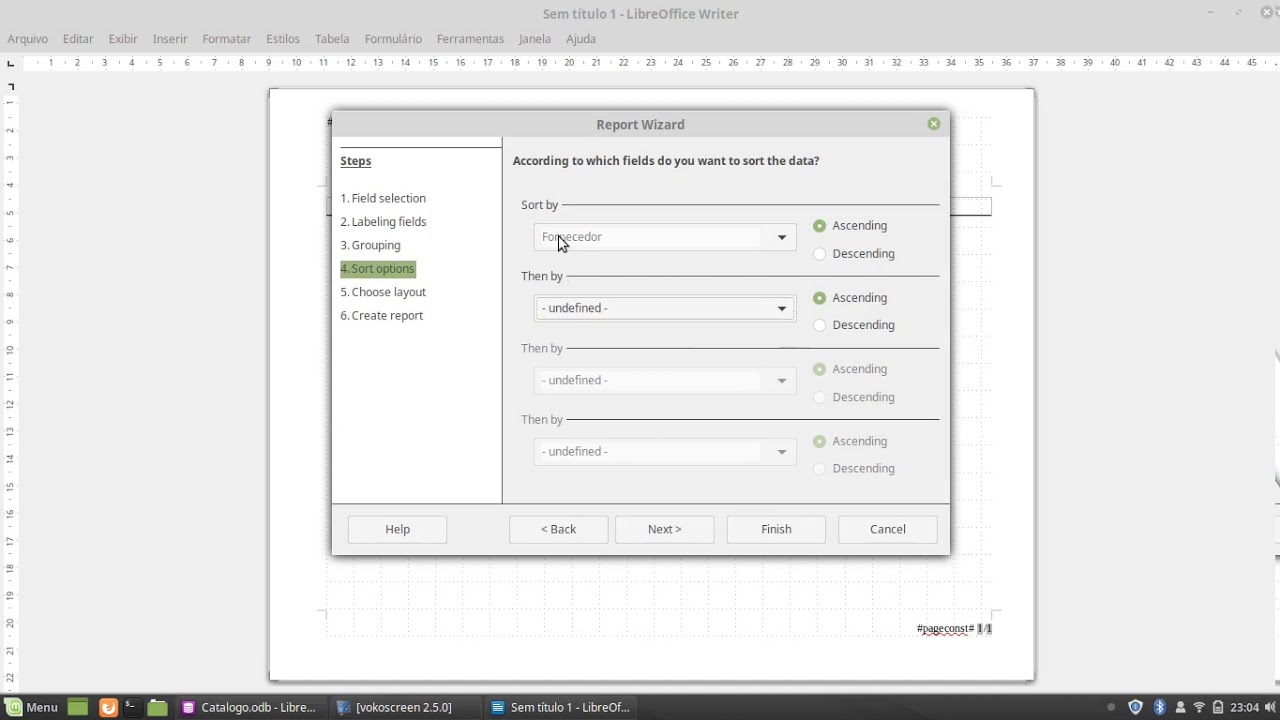The width and height of the screenshot is (1280, 720).
Task: Open the Sort by Fornecedor dropdown
Action: (665, 237)
